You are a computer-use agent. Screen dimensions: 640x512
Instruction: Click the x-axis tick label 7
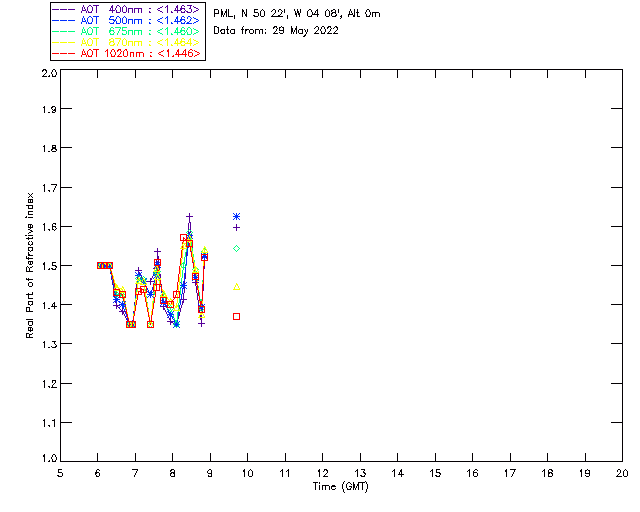point(135,473)
